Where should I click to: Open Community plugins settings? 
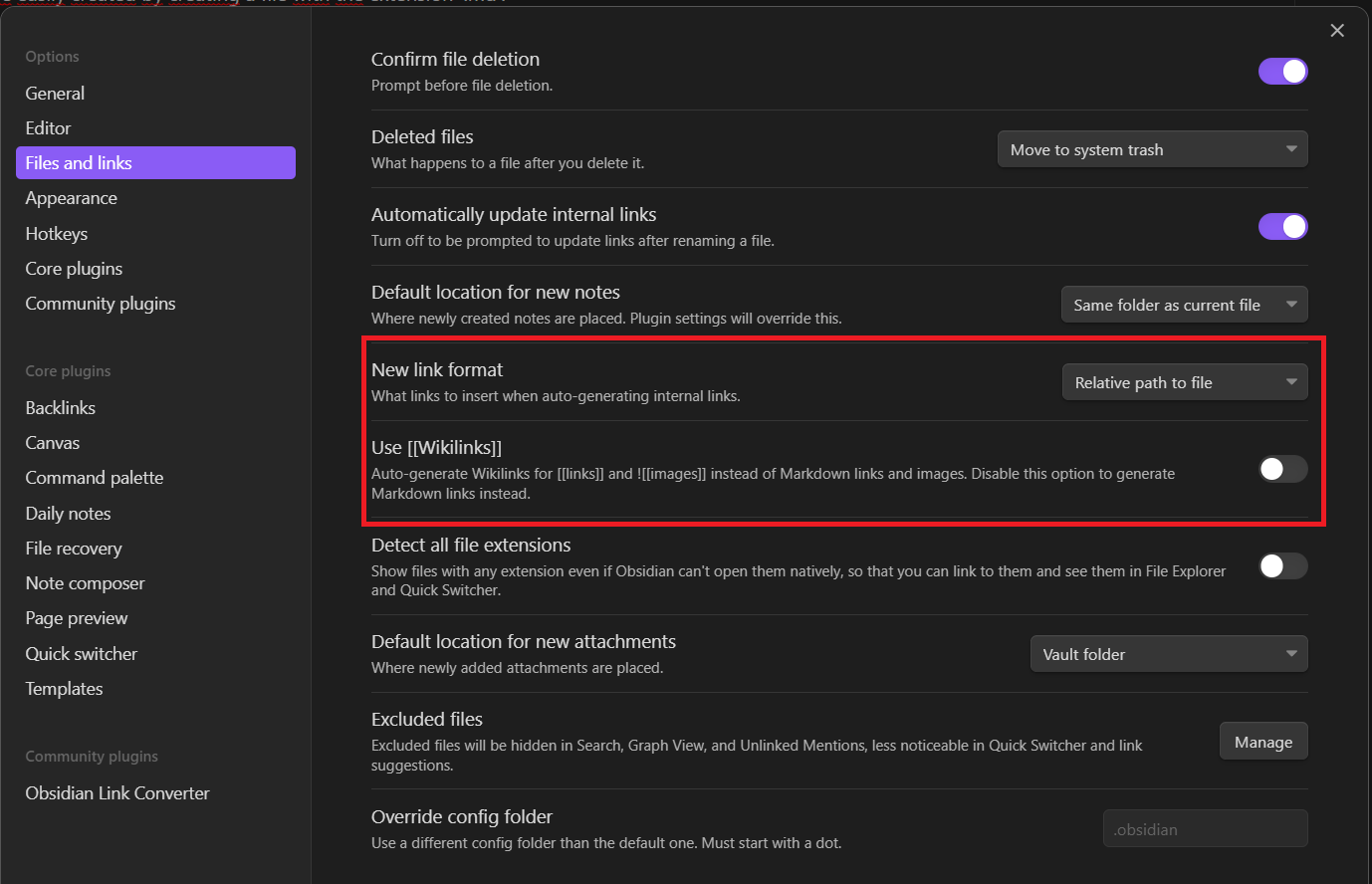(101, 304)
